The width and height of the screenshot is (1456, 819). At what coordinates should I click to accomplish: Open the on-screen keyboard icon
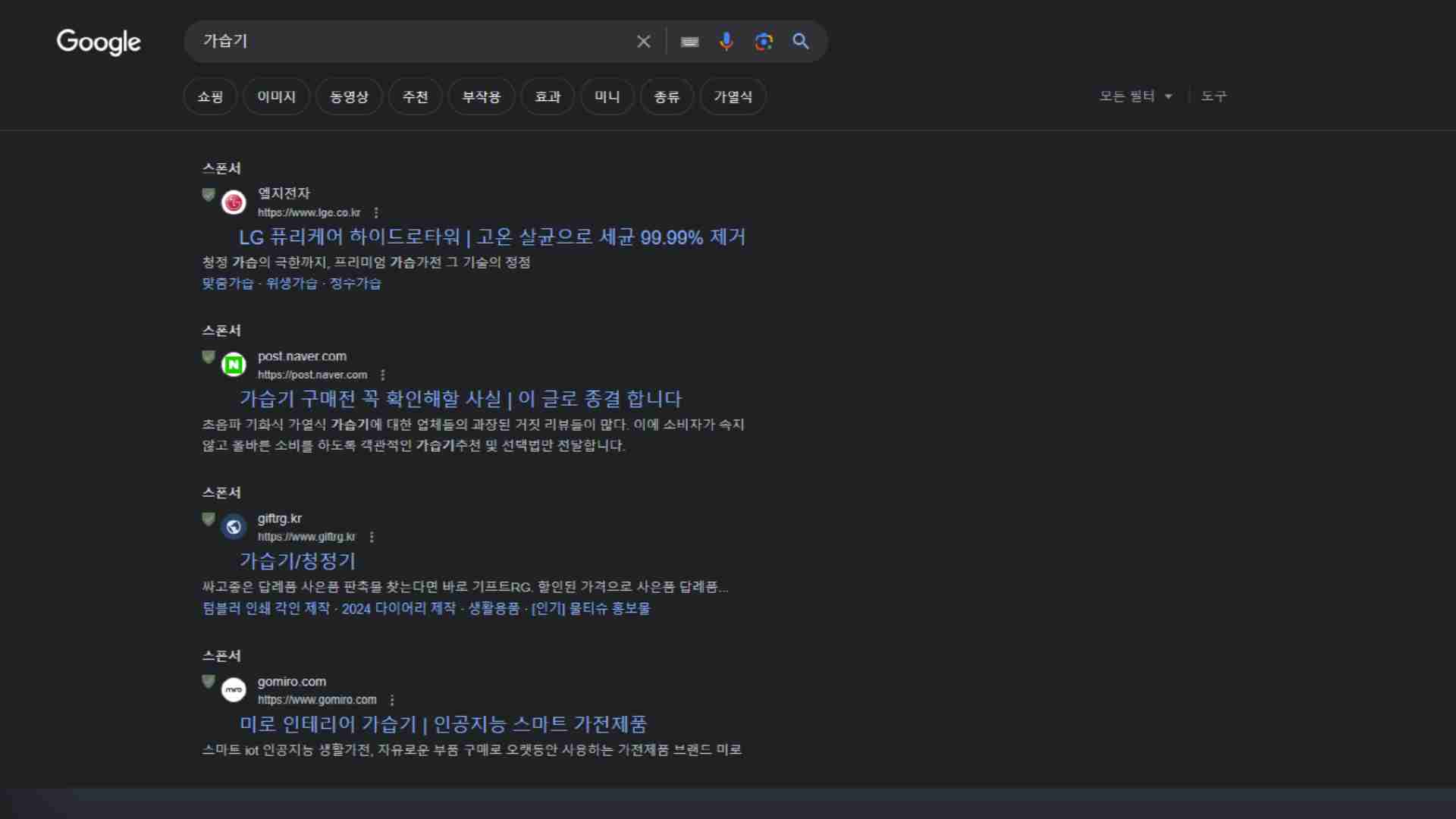click(x=689, y=42)
